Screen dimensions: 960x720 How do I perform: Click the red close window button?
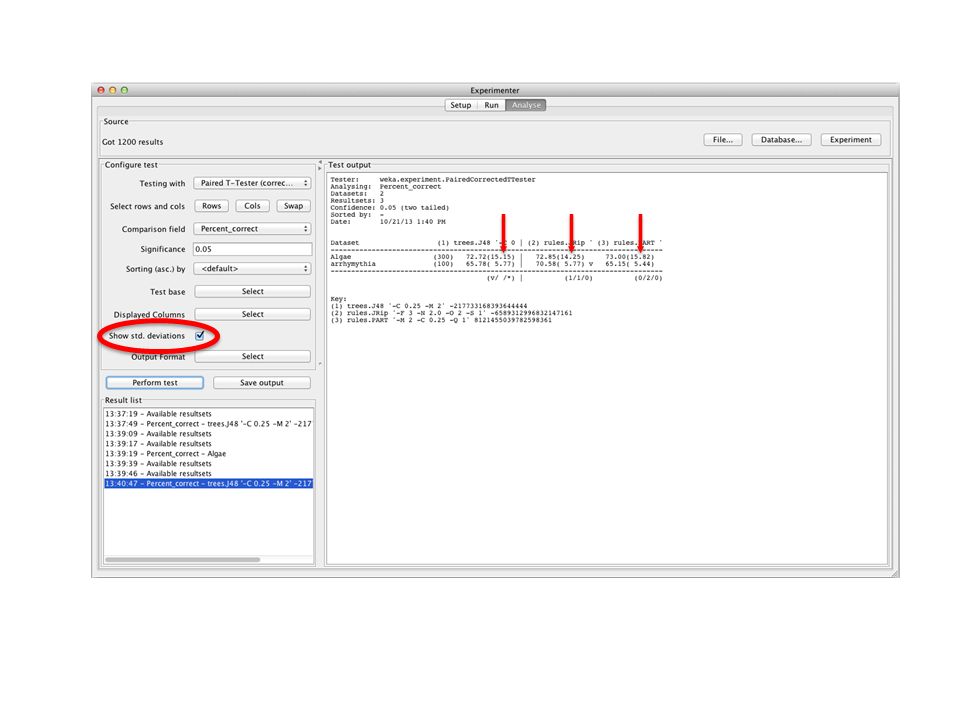[x=101, y=90]
